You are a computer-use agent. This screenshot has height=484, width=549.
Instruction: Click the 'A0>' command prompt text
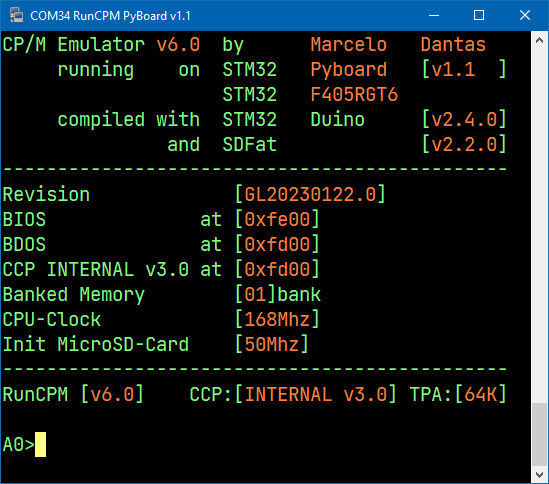click(19, 445)
